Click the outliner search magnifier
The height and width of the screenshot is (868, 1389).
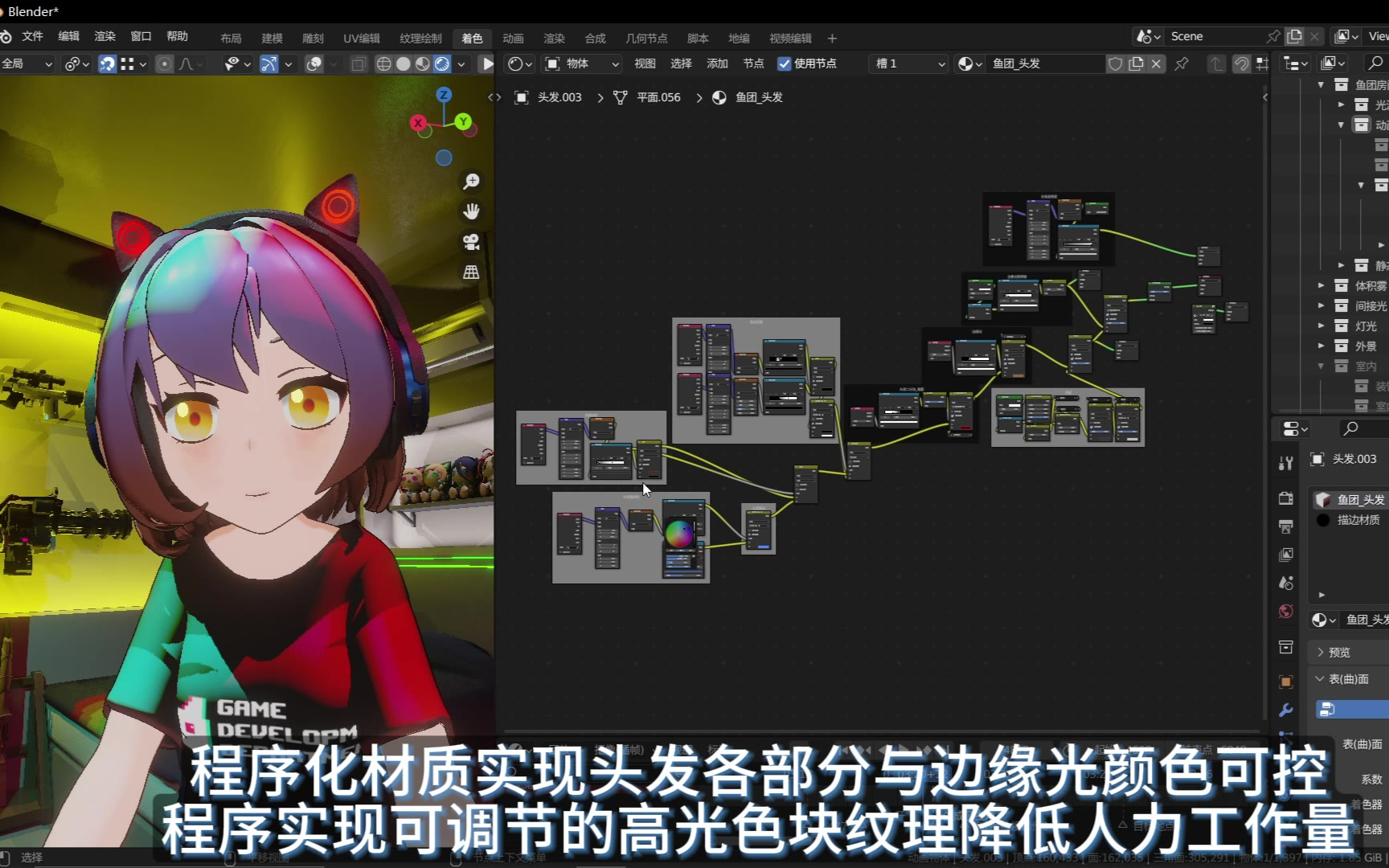1375,63
